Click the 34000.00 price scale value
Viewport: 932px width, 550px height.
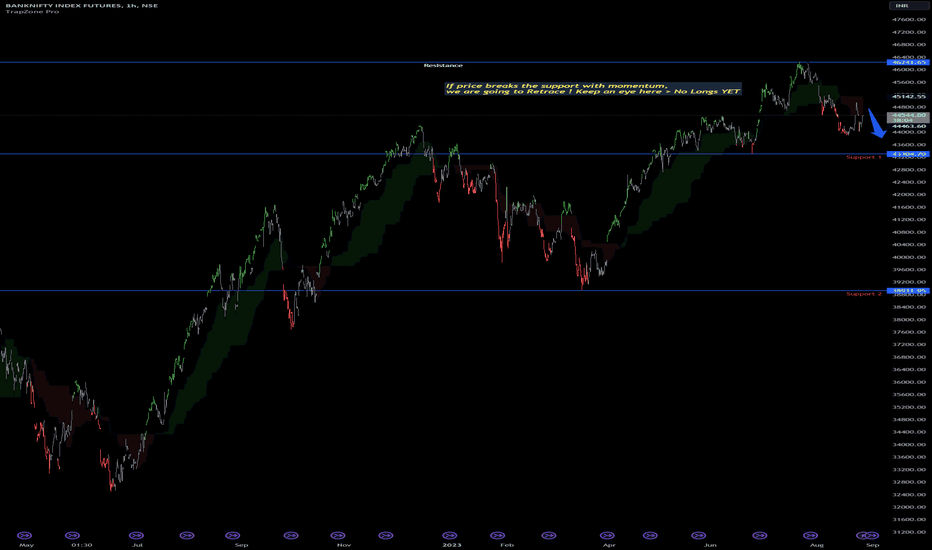[909, 445]
